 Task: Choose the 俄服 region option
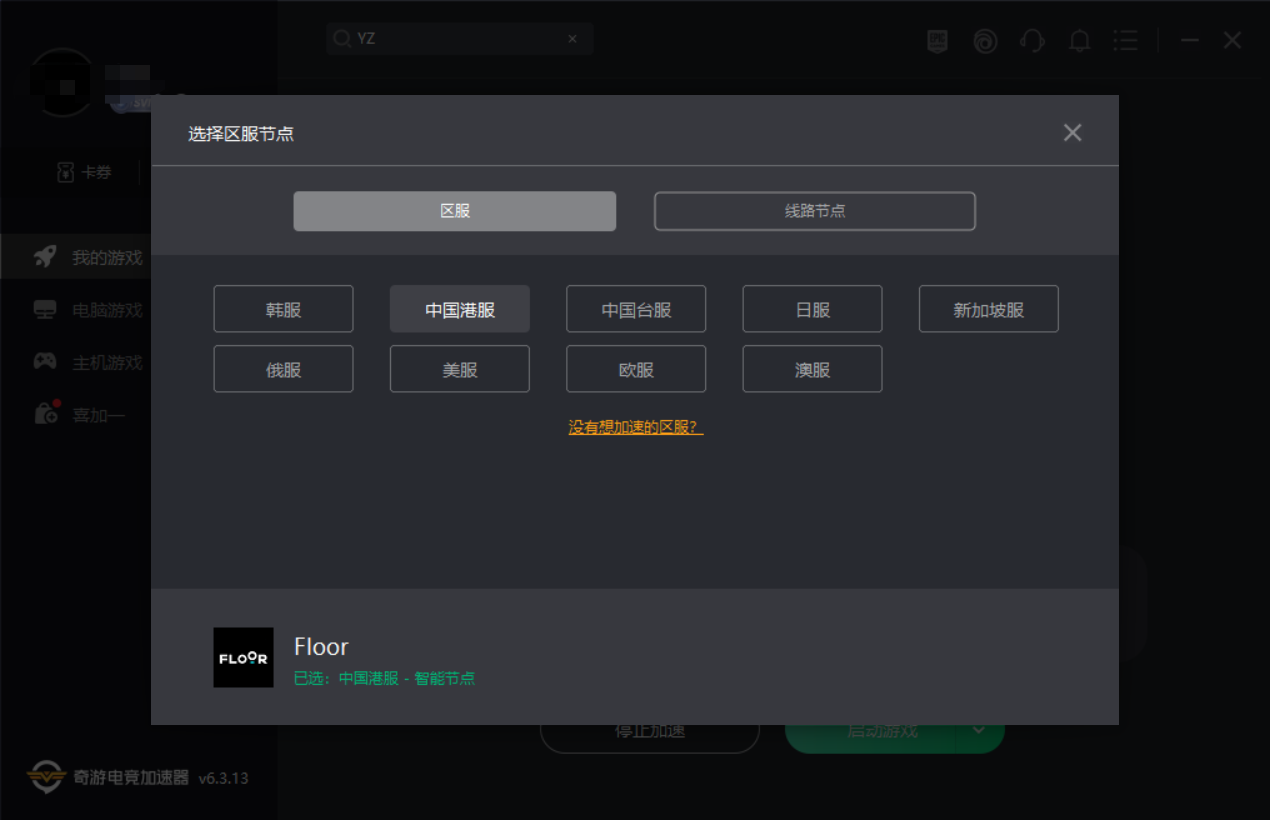[283, 369]
